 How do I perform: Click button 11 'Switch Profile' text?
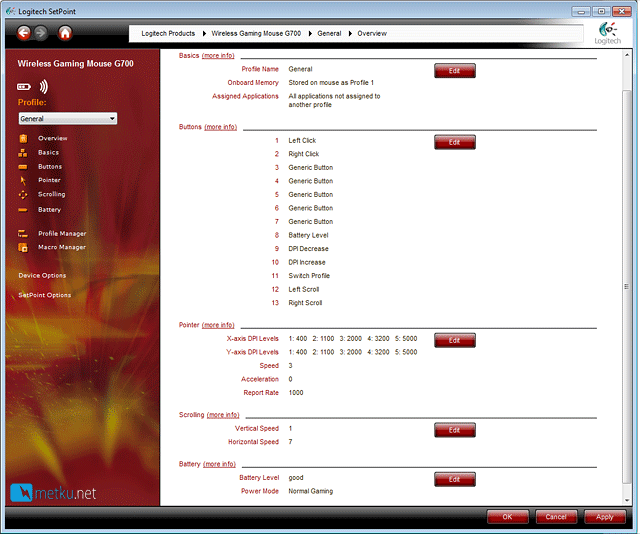pos(309,276)
